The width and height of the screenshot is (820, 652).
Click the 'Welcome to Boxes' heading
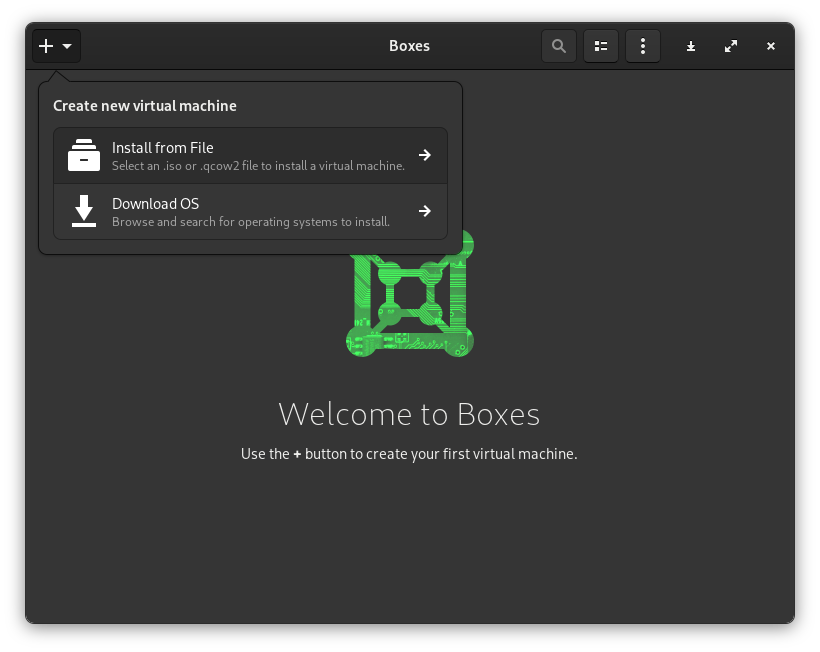coord(409,414)
